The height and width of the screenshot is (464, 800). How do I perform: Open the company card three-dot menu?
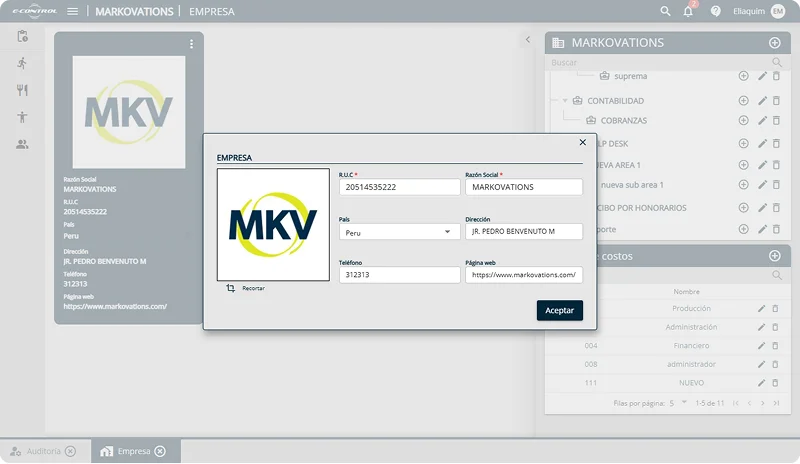[x=192, y=44]
